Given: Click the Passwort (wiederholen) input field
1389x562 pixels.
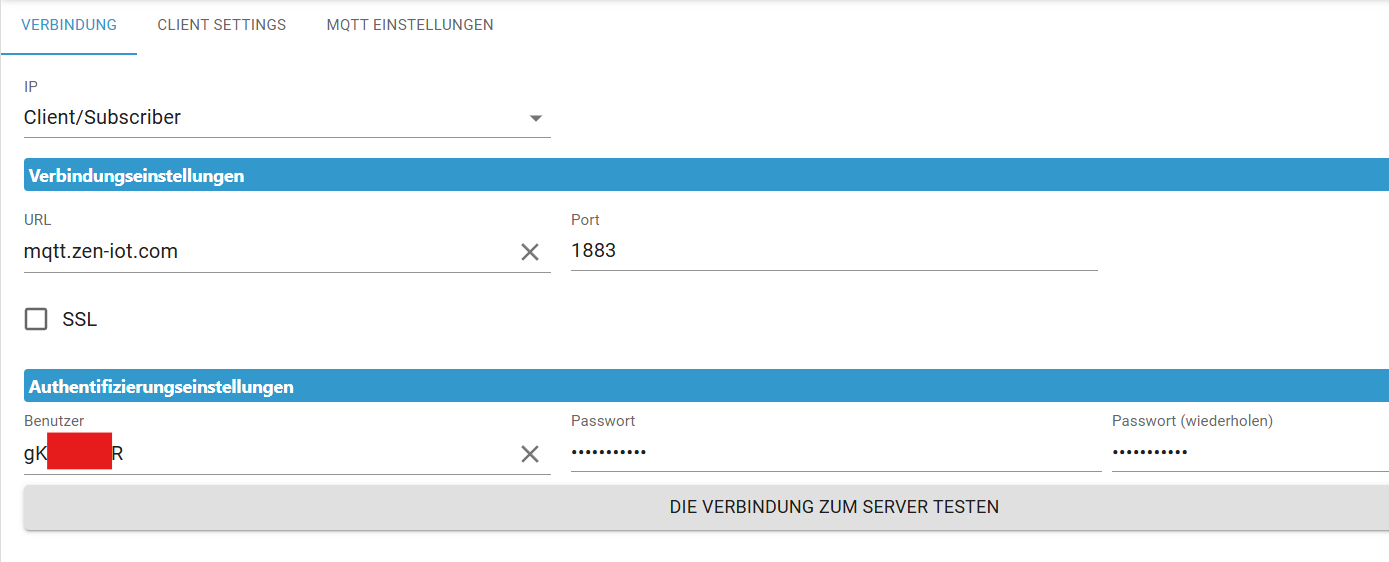Looking at the screenshot, I should [1250, 452].
